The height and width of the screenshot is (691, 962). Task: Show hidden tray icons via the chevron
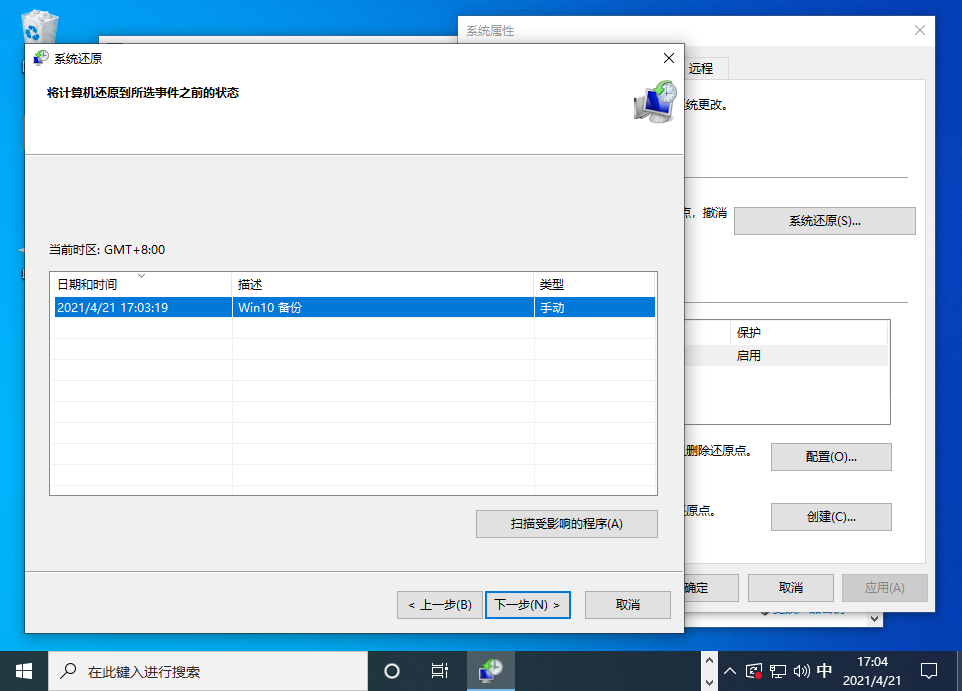pos(730,670)
